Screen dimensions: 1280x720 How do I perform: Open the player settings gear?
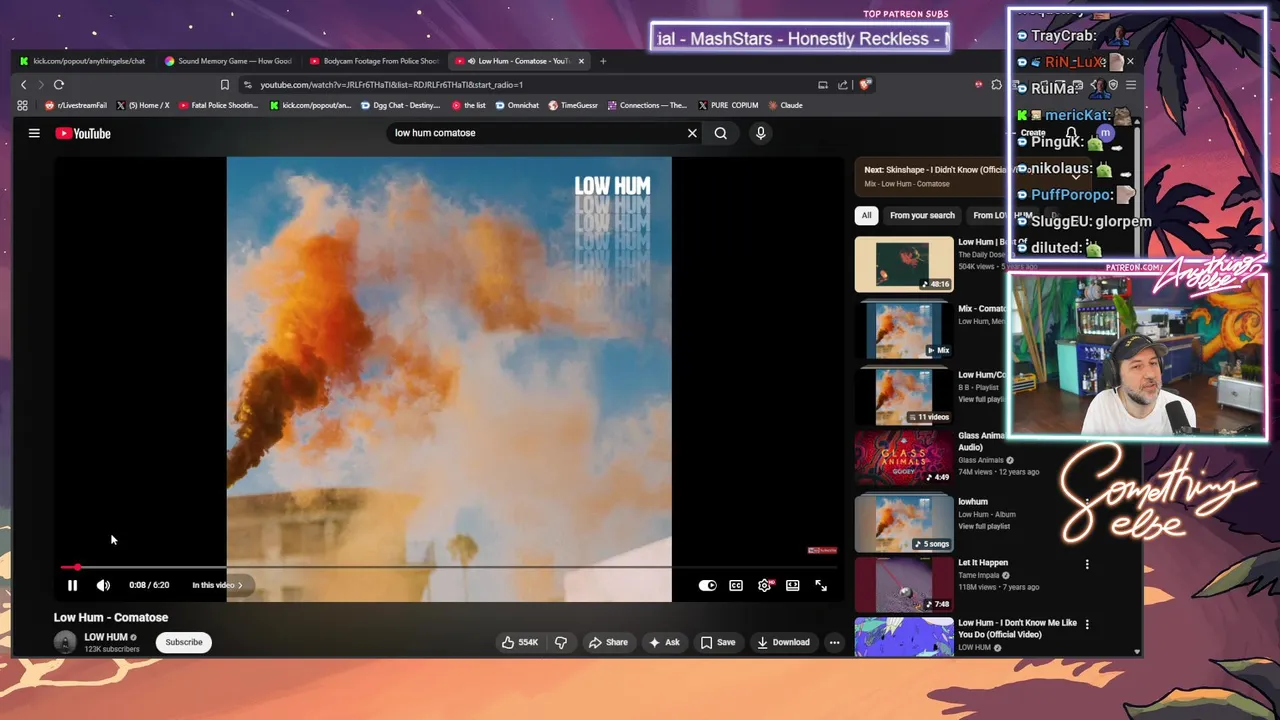point(765,586)
